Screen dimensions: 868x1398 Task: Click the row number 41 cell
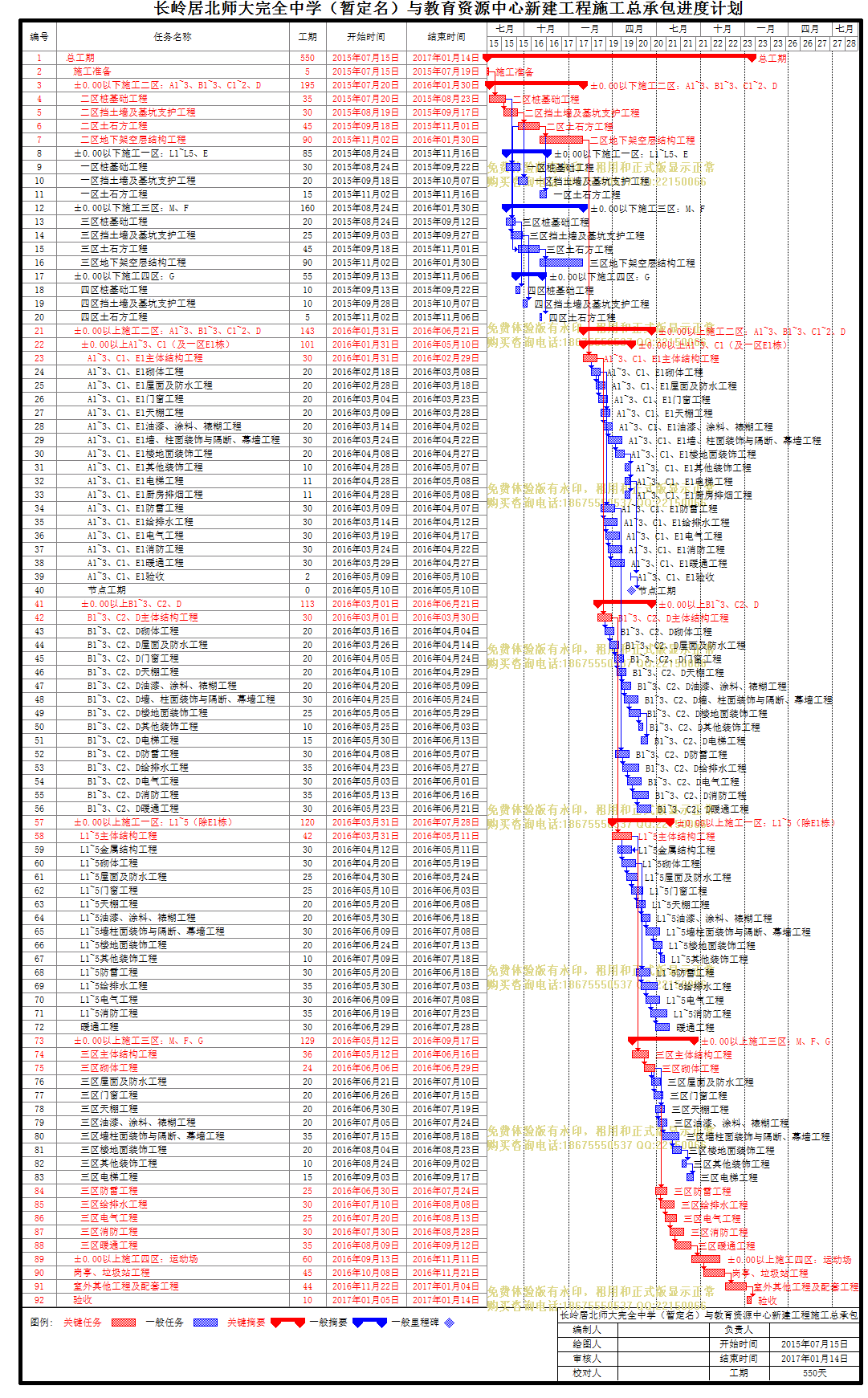[39, 604]
